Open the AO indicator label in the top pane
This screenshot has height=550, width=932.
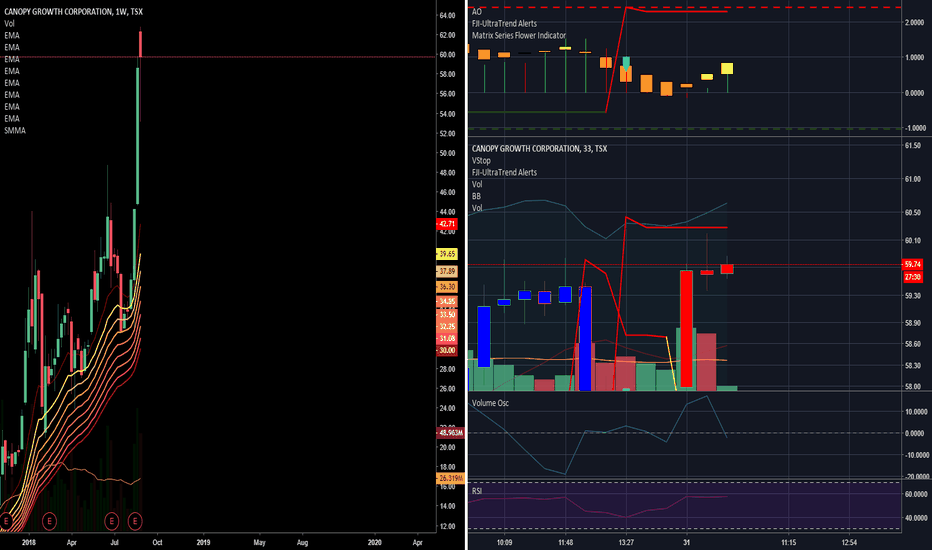(477, 11)
